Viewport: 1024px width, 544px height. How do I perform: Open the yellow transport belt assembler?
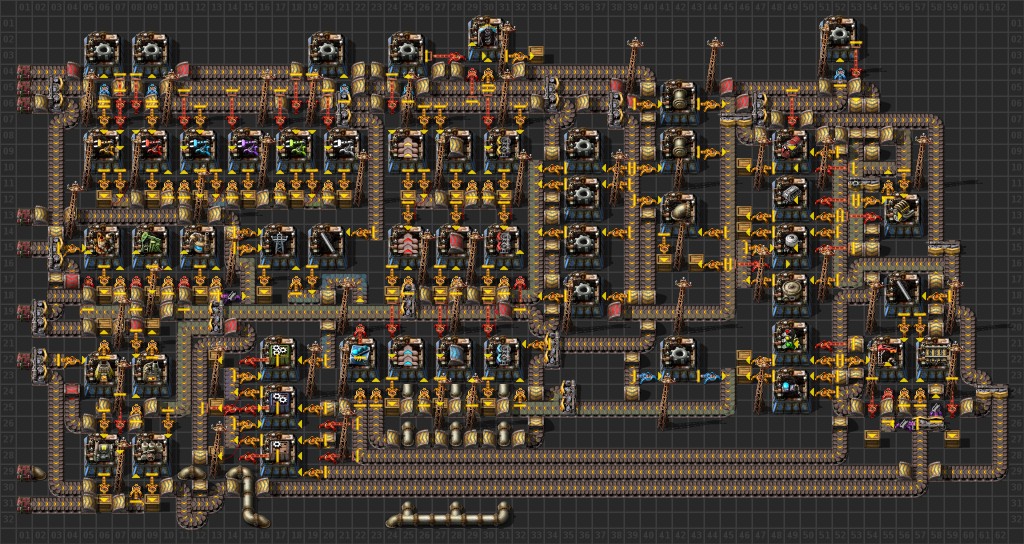(407, 151)
